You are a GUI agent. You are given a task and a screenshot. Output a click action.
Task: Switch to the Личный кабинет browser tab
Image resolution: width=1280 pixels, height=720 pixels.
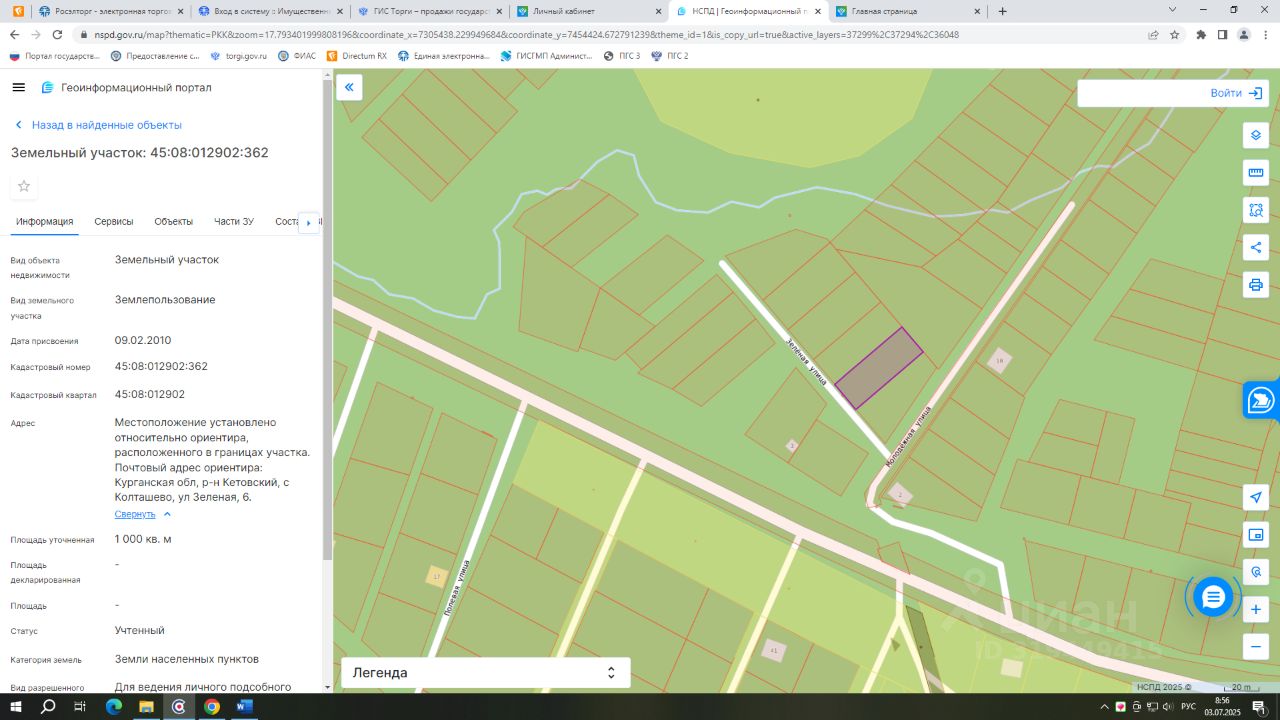pyautogui.click(x=588, y=11)
